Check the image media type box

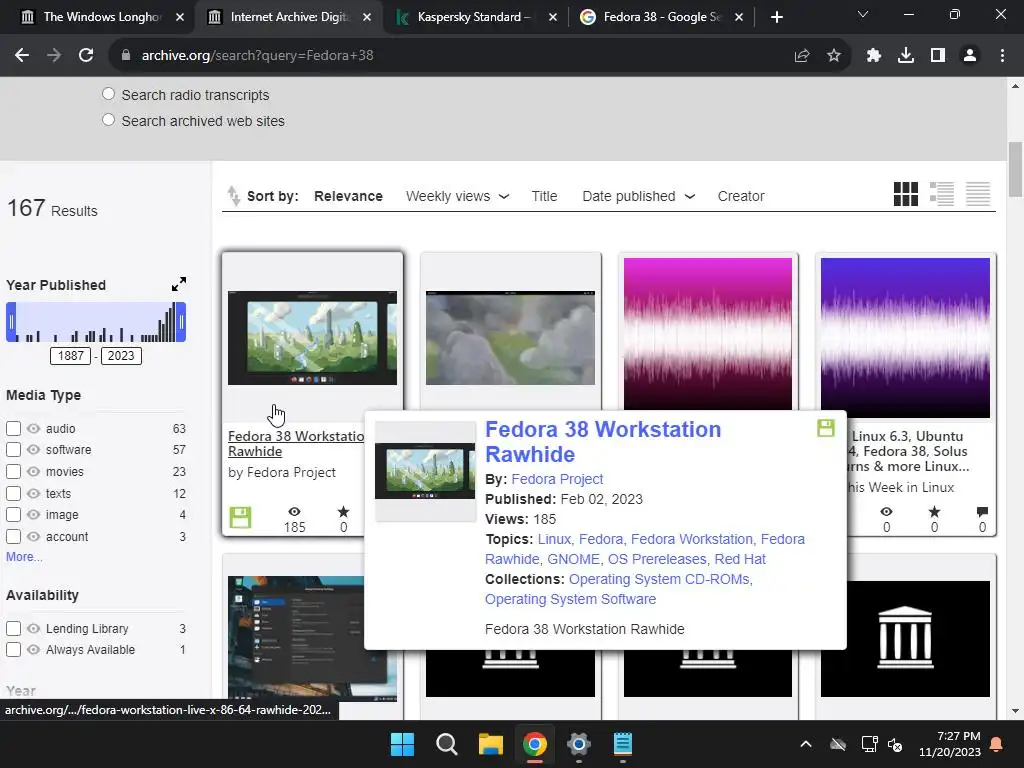pos(13,515)
